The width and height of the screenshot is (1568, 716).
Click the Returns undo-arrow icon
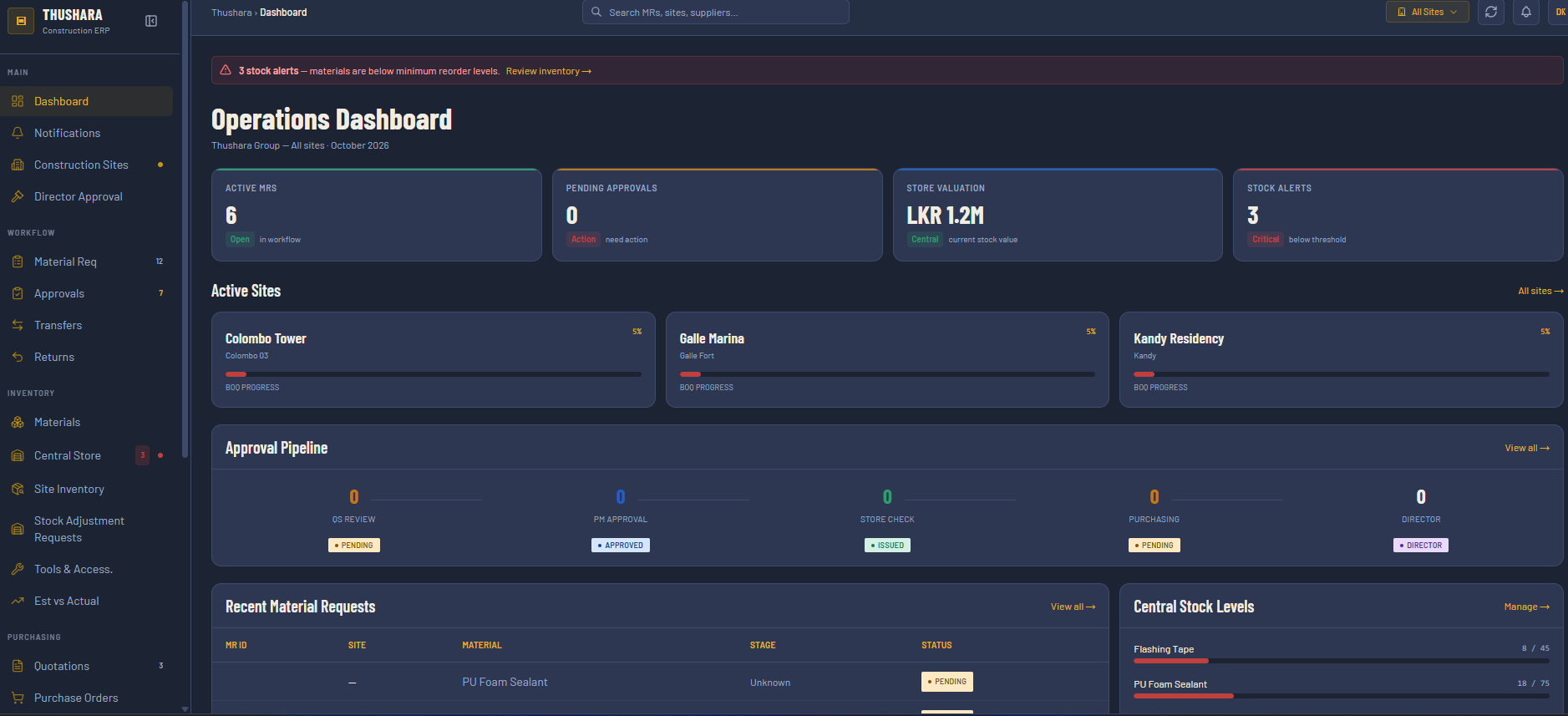coord(18,357)
